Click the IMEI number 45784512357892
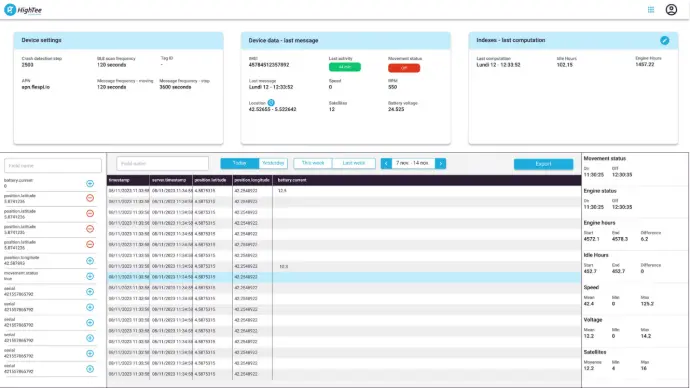This screenshot has width=690, height=388. (x=269, y=65)
